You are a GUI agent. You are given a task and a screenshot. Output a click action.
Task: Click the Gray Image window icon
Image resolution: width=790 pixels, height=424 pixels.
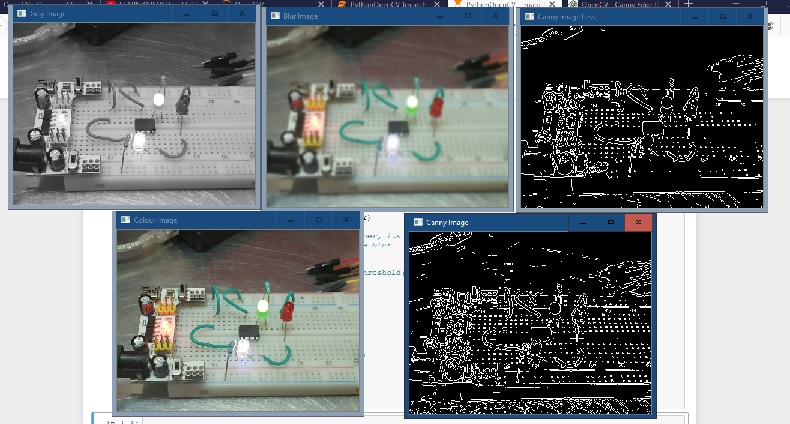pyautogui.click(x=21, y=14)
